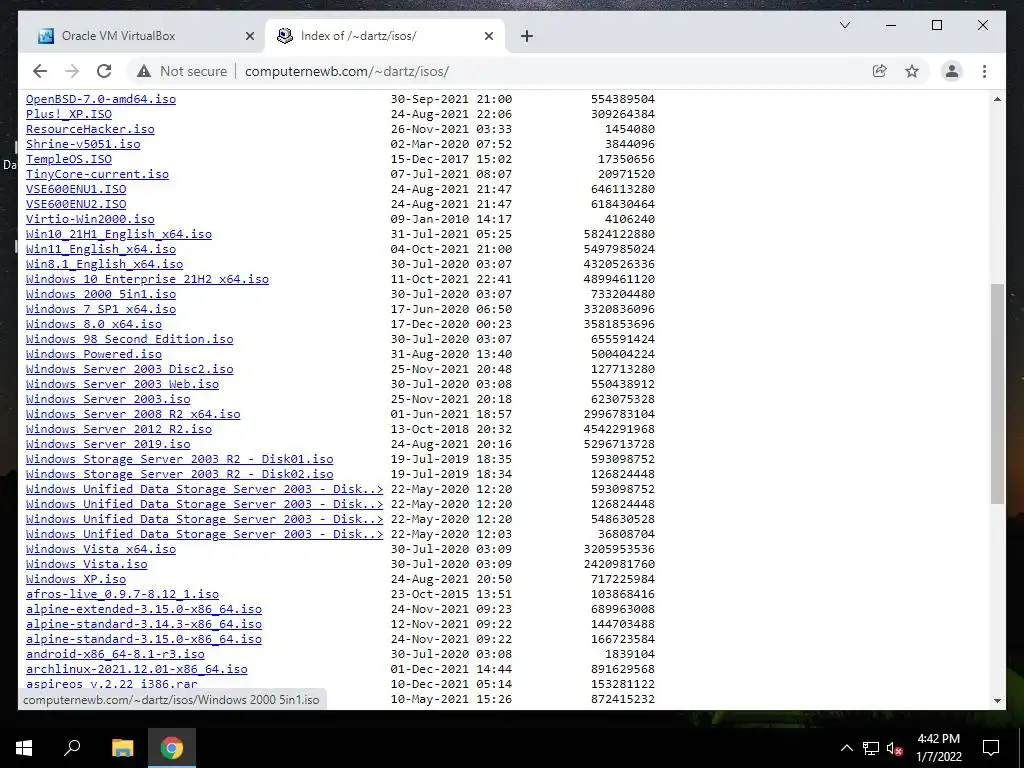Screen dimensions: 1024x768
Task: Open network status tray icon
Action: (871, 748)
